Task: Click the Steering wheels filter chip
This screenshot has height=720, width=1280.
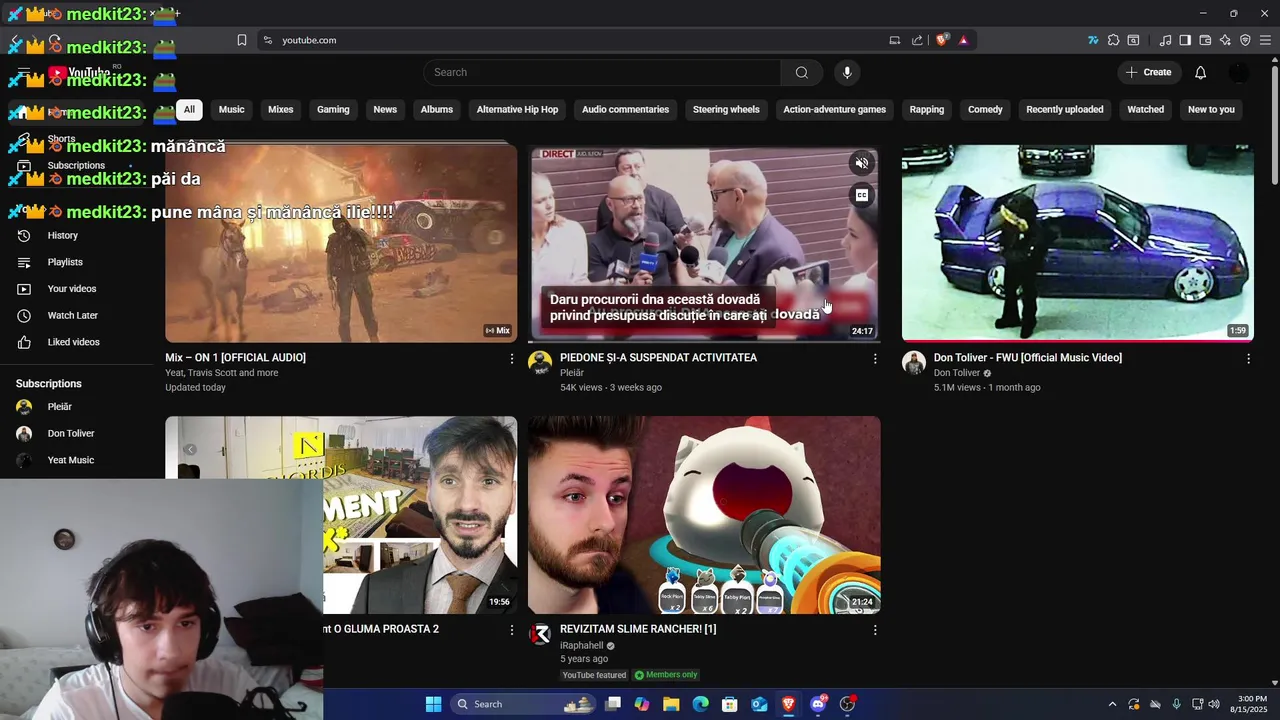Action: pos(726,110)
